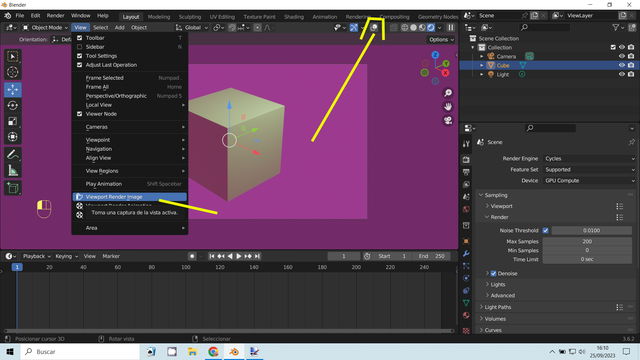Open the Tool properties tab icon

(466, 144)
